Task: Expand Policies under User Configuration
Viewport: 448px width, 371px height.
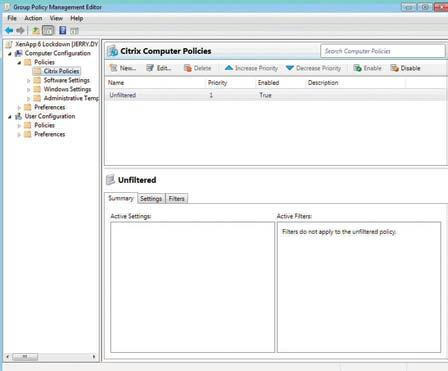Action: pos(19,125)
